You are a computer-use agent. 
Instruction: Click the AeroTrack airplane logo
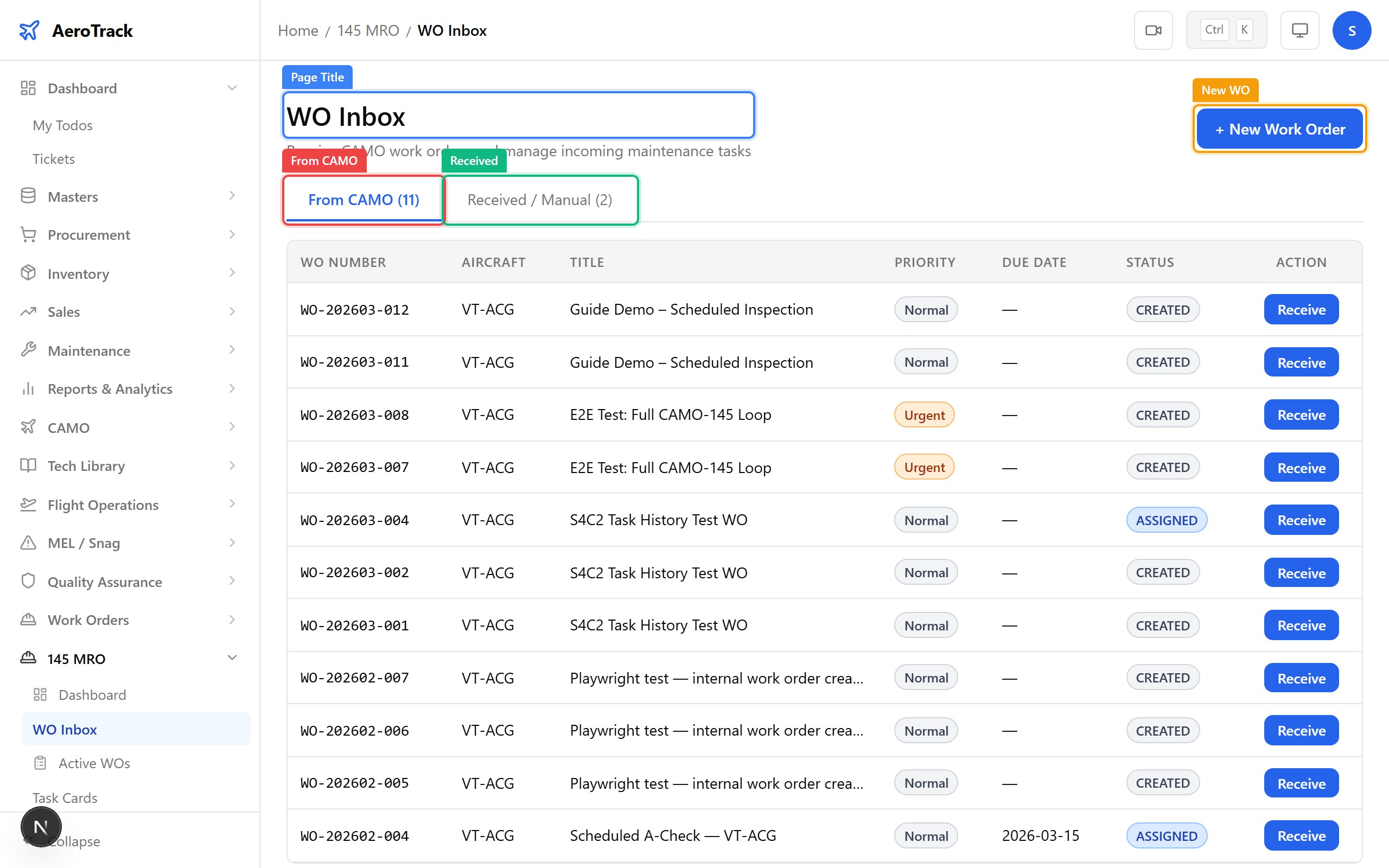(x=30, y=30)
